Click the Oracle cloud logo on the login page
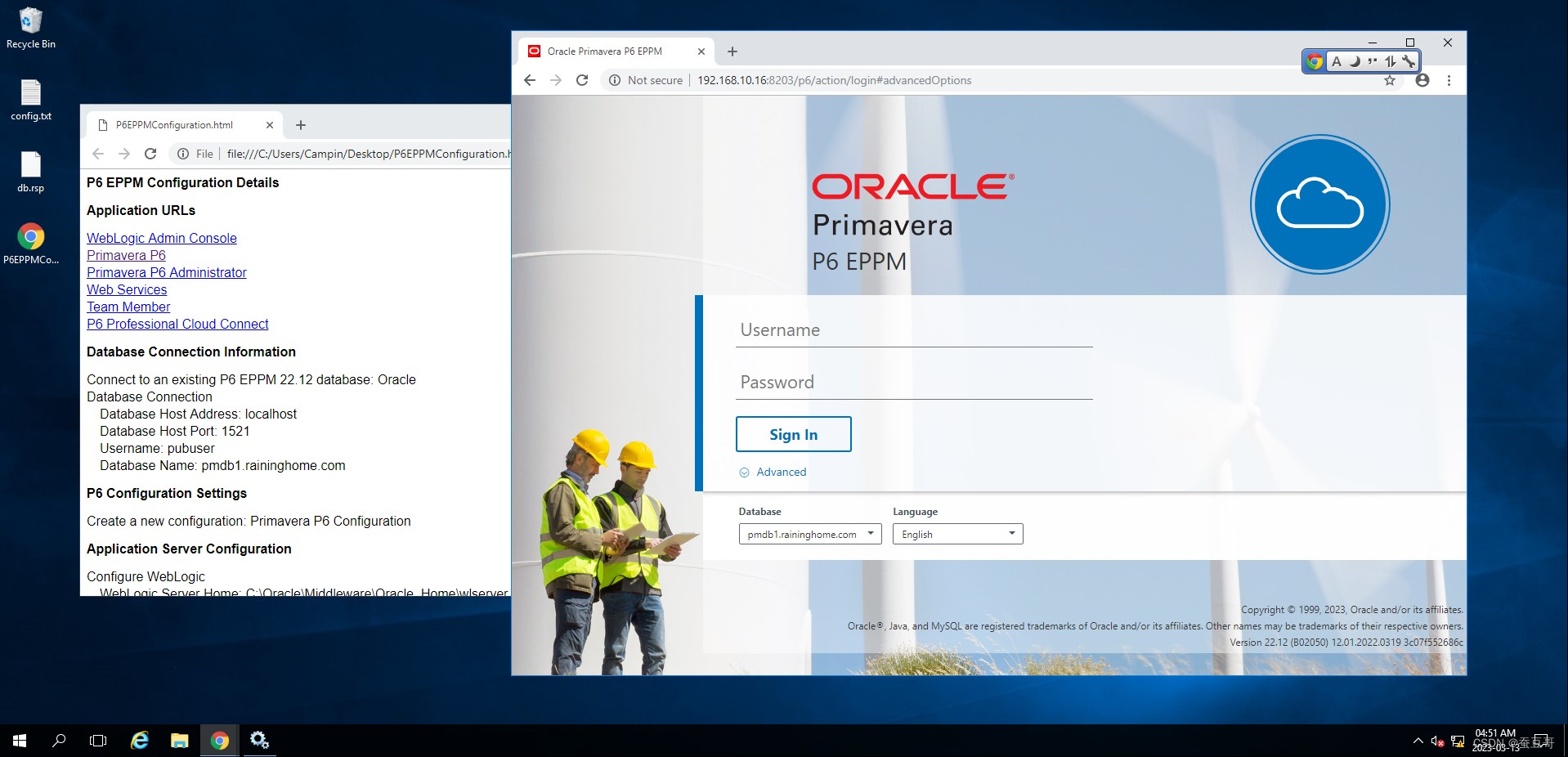This screenshot has width=1568, height=757. click(x=1319, y=204)
